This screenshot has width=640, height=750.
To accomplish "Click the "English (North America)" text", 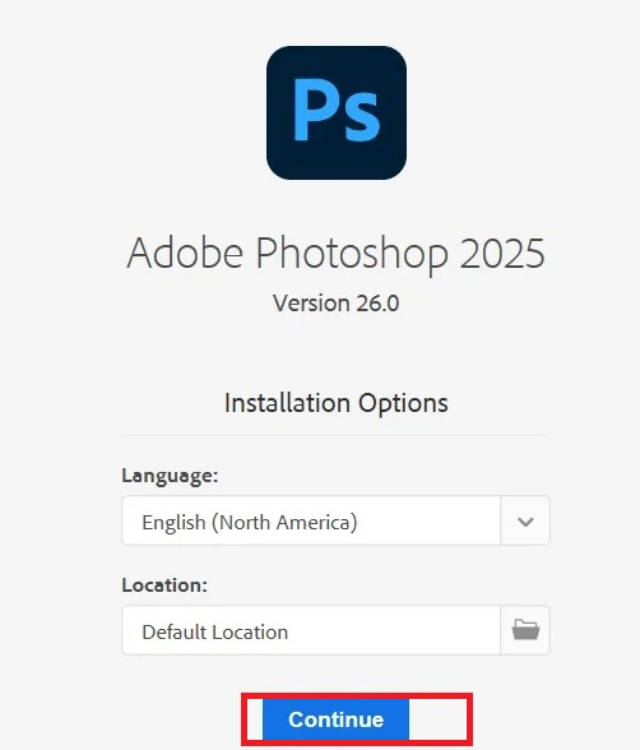I will coord(249,522).
